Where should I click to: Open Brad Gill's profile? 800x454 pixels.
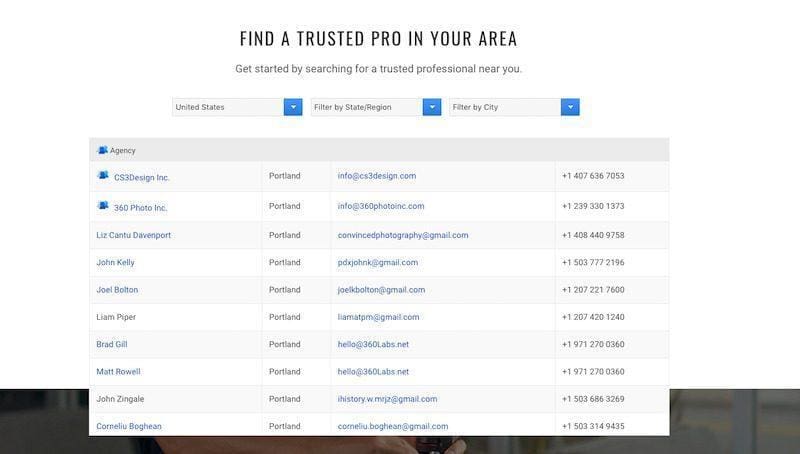coord(111,344)
